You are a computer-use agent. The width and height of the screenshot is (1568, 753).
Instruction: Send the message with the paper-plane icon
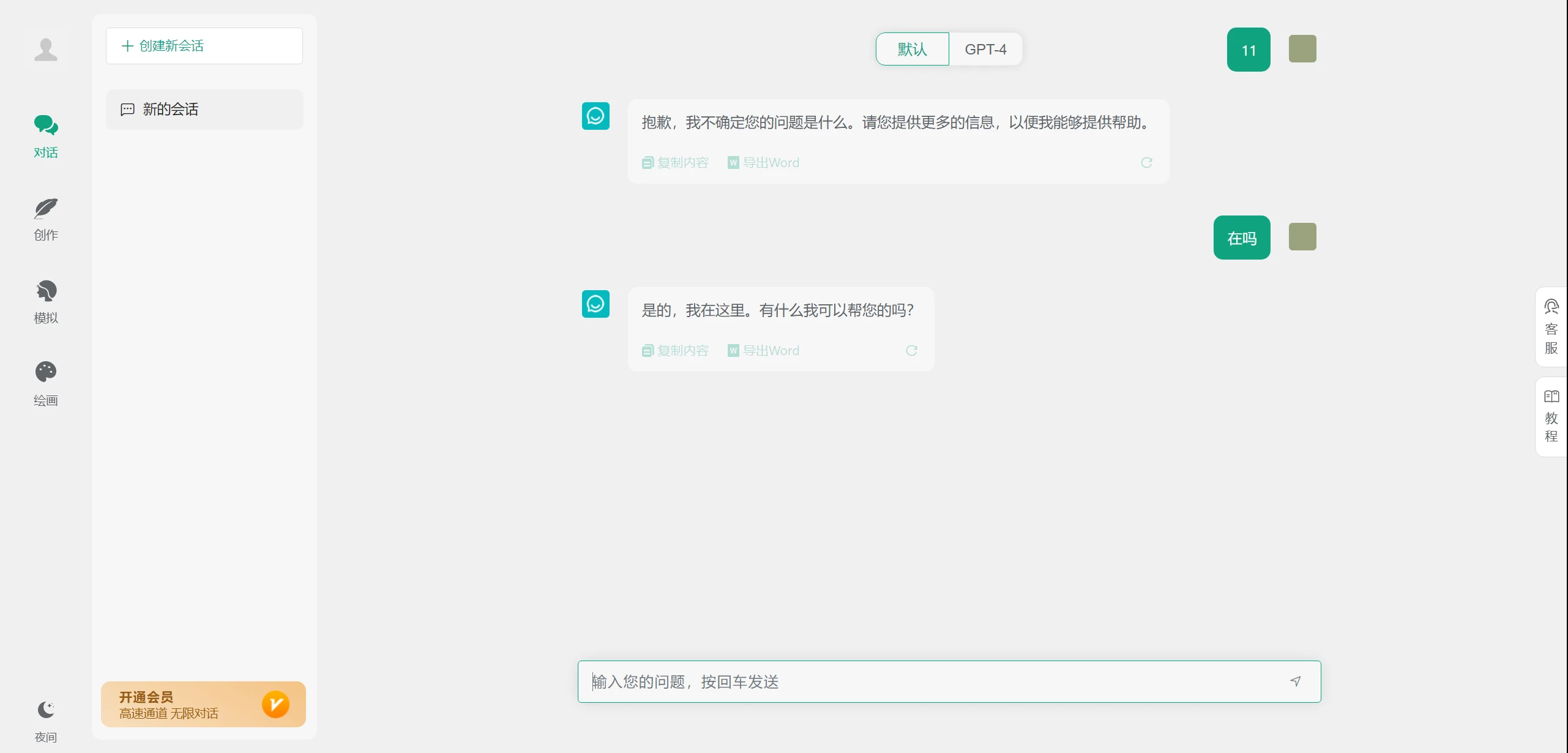(1296, 681)
